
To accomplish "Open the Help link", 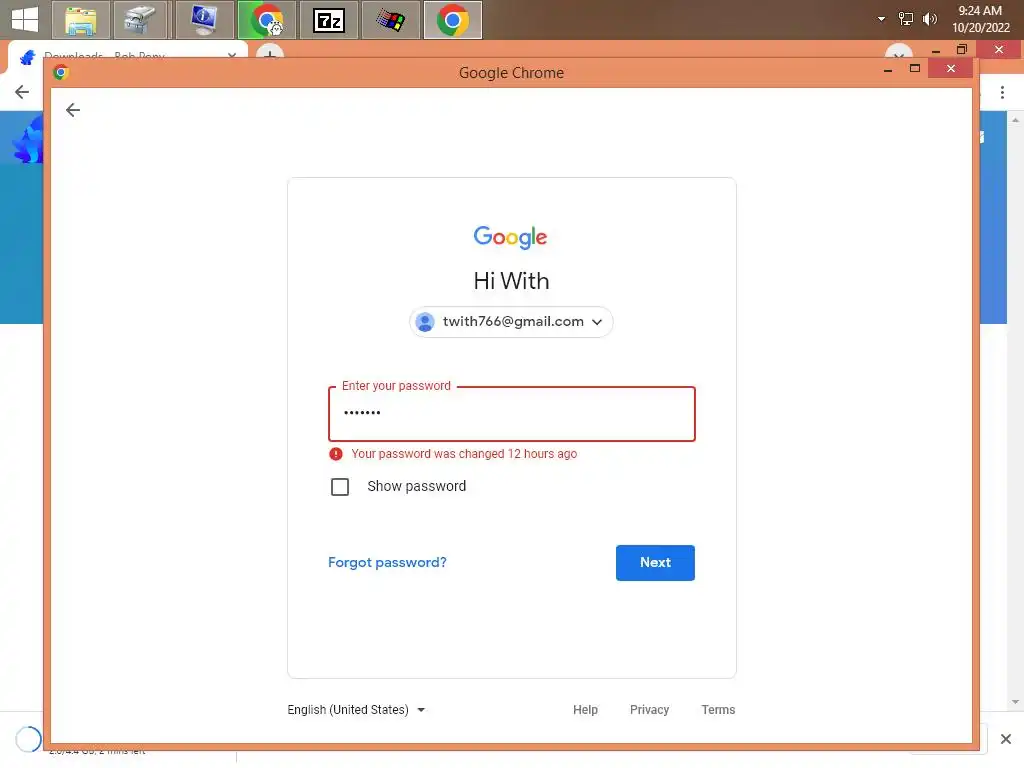I will click(x=585, y=709).
